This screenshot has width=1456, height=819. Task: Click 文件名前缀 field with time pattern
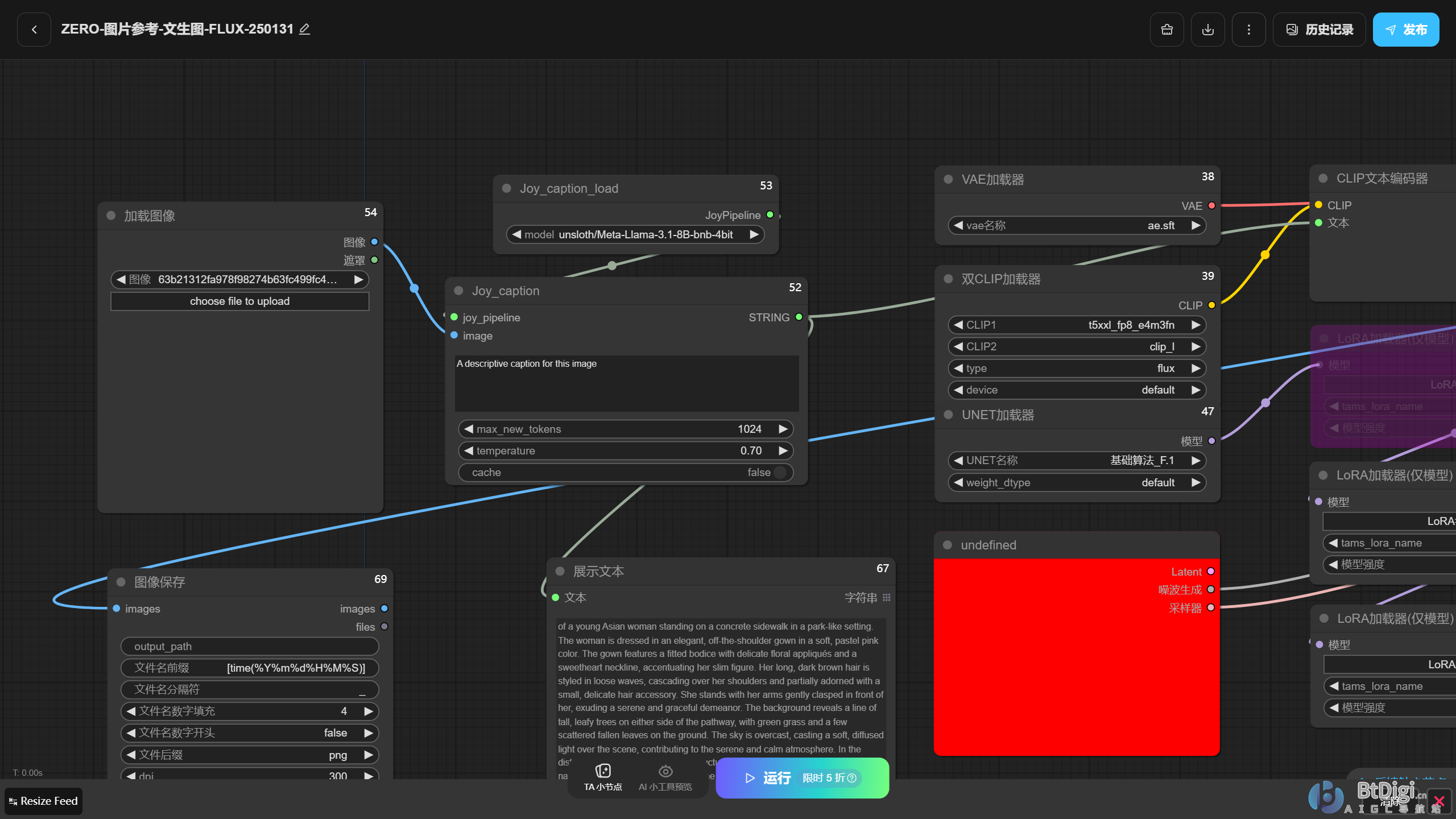point(250,668)
